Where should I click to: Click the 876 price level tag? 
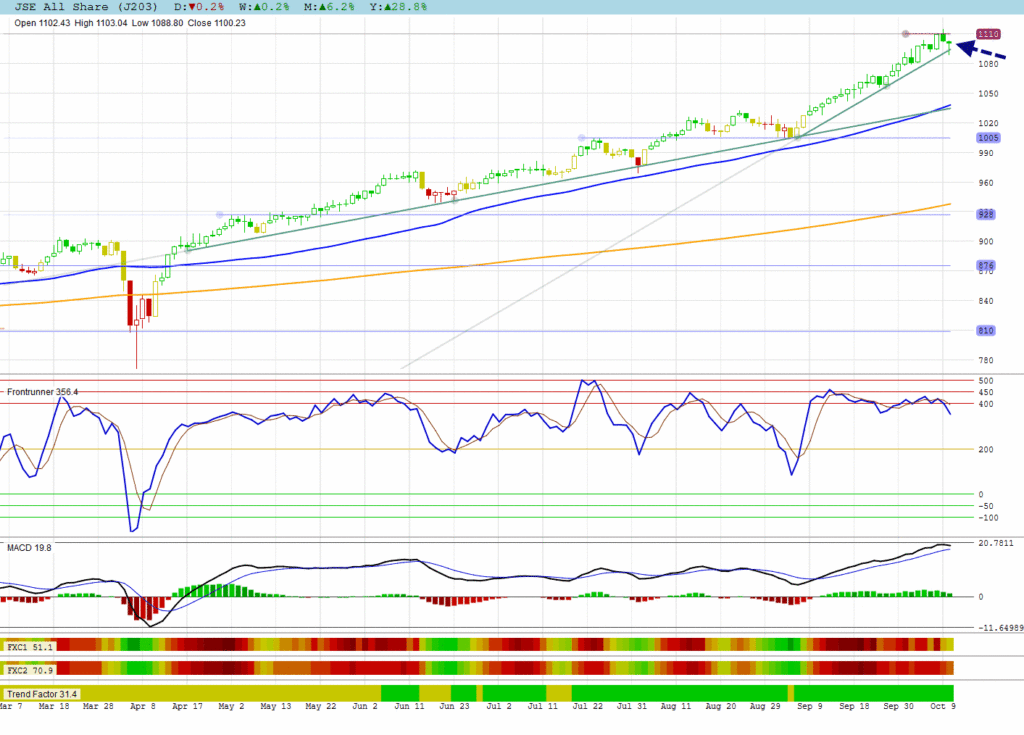[x=986, y=265]
